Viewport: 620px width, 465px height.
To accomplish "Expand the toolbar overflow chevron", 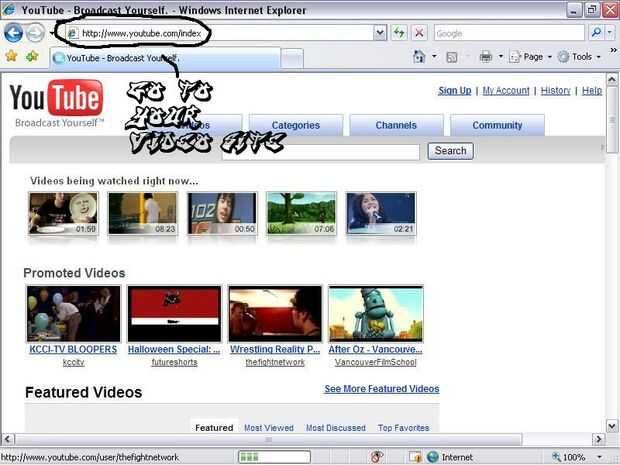I will [613, 50].
